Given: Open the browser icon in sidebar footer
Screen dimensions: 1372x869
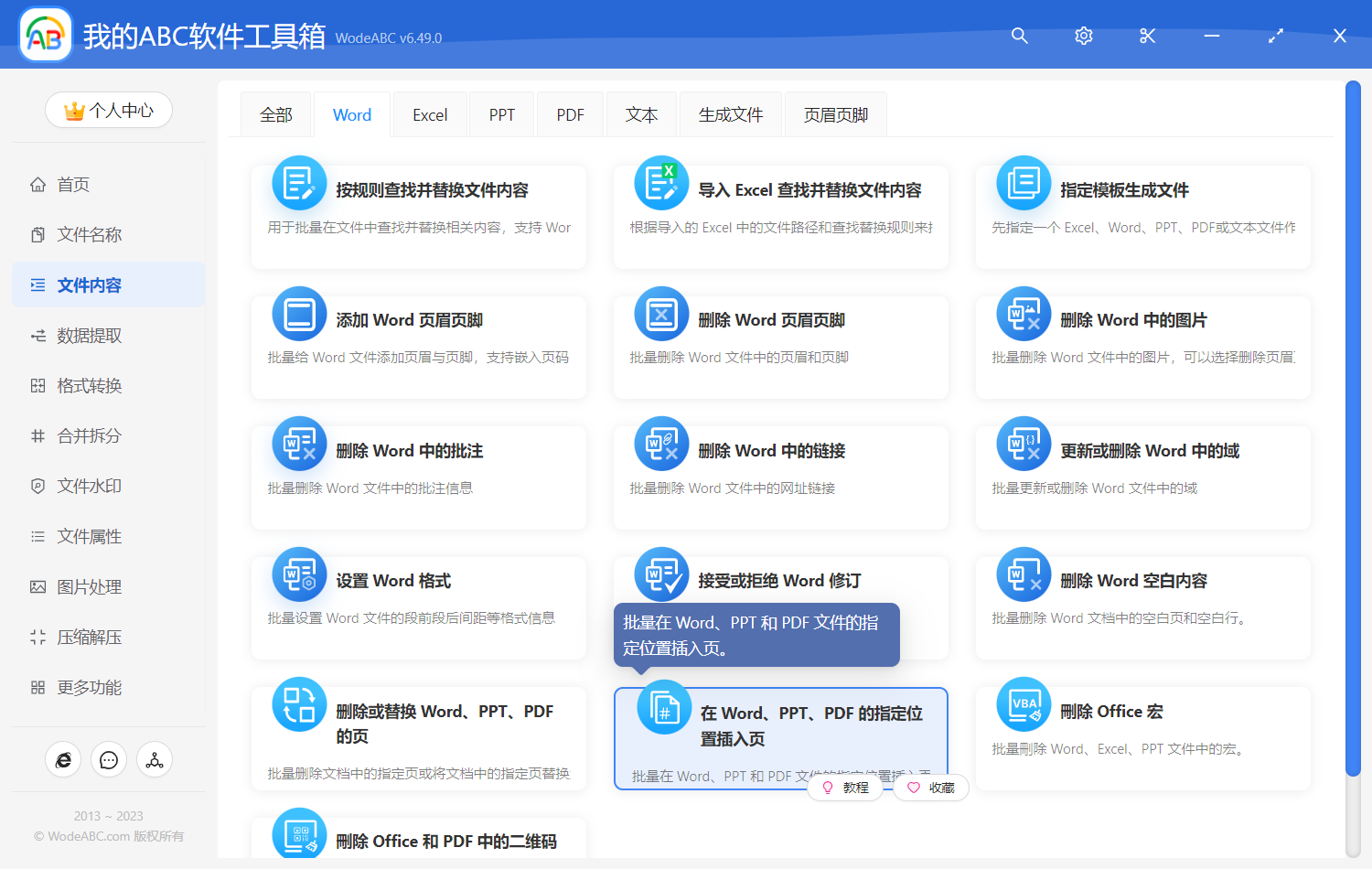Looking at the screenshot, I should [x=63, y=760].
